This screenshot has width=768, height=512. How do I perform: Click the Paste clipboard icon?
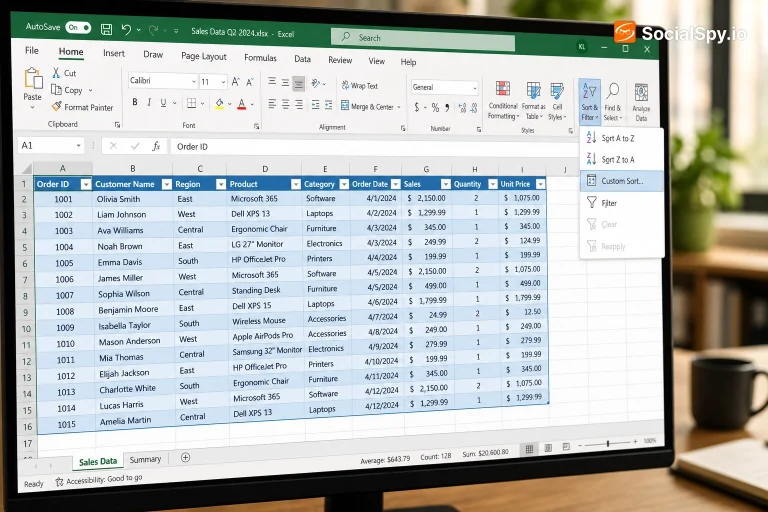33,80
